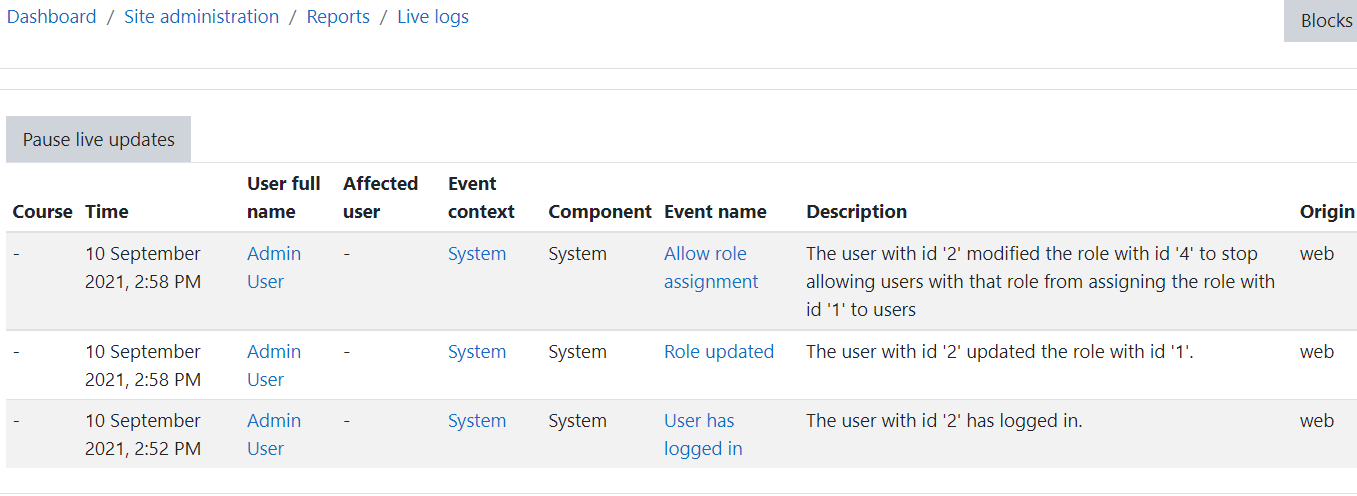Go to Site administration breadcrumb
Screen dimensions: 1357x496
(x=201, y=17)
